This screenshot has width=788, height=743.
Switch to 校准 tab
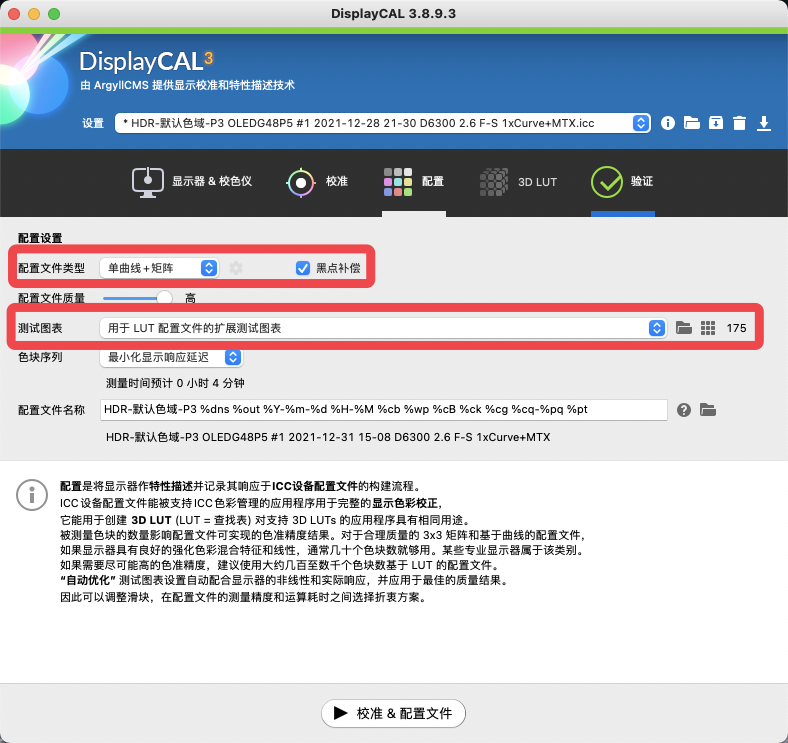[x=317, y=182]
